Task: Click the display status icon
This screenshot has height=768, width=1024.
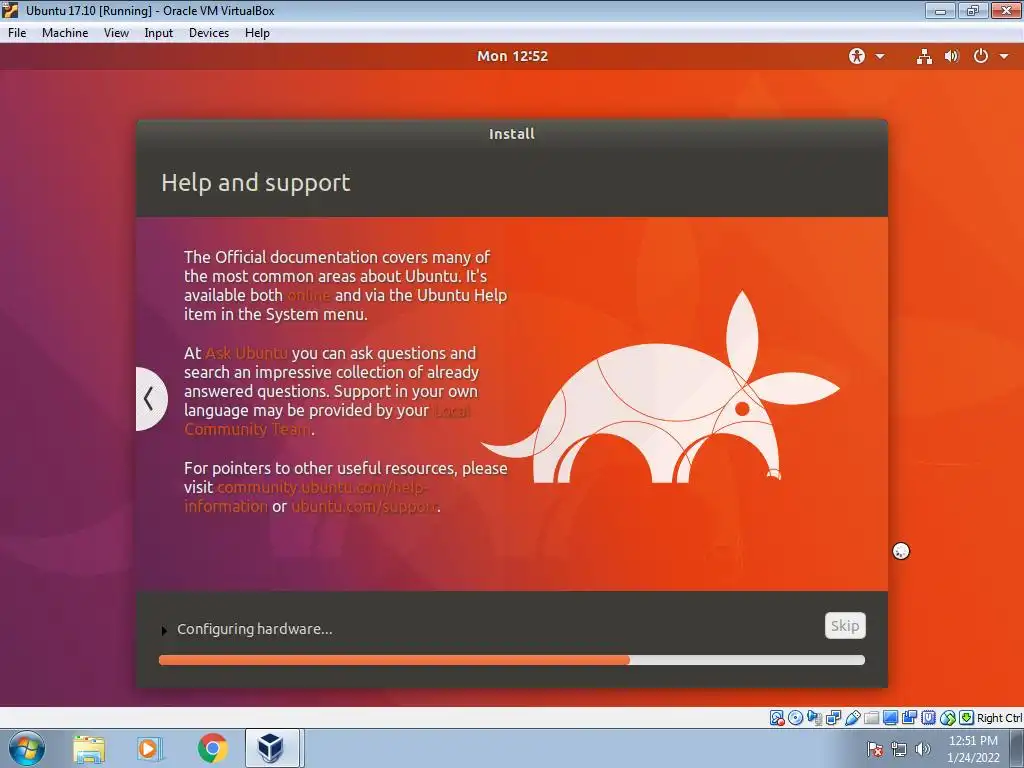Action: coord(890,718)
